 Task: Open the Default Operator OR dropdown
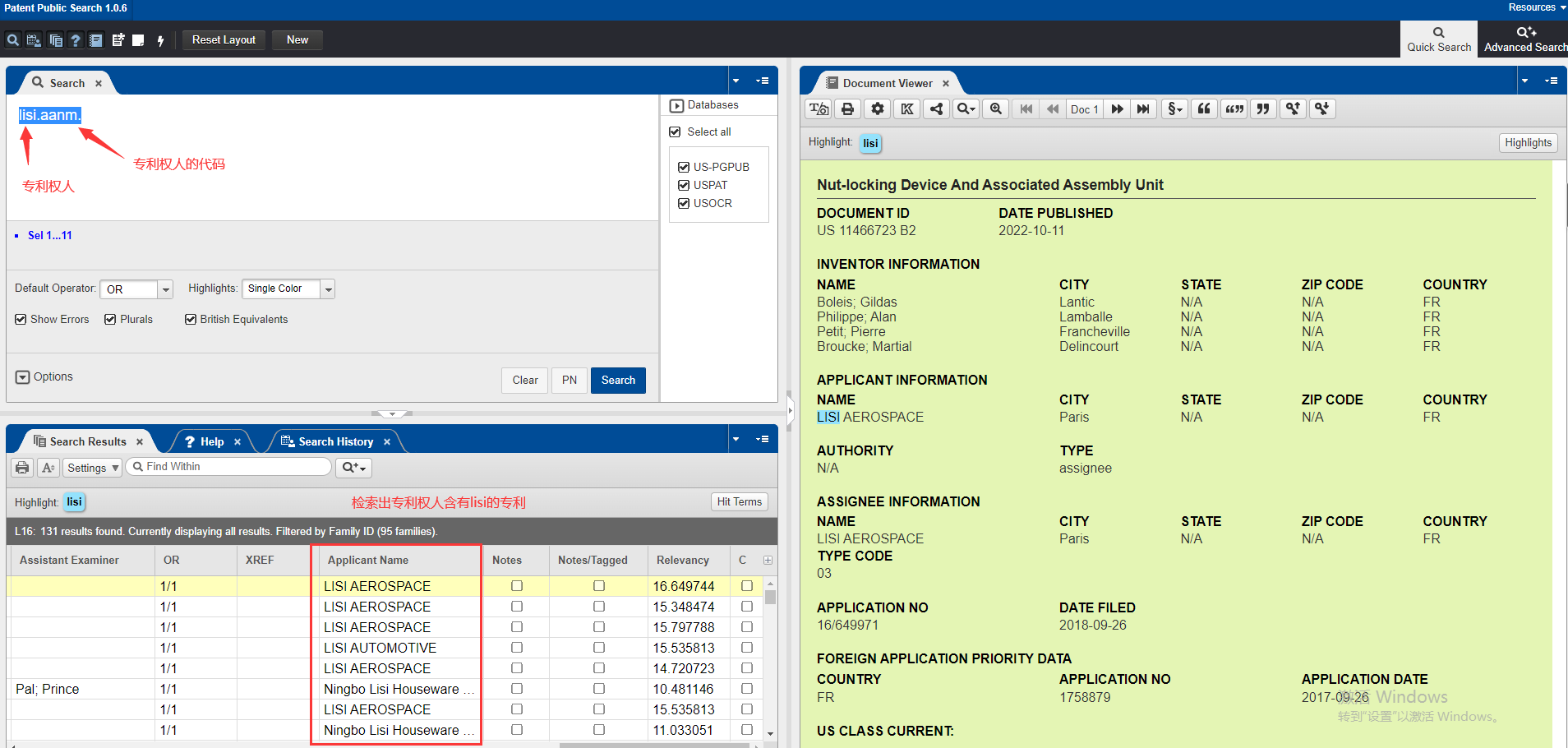pyautogui.click(x=165, y=289)
